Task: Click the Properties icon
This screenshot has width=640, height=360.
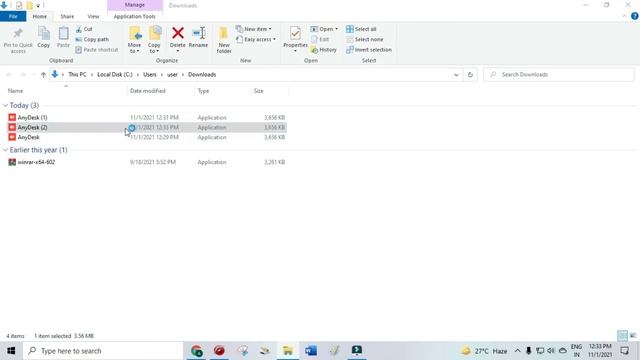Action: pos(295,34)
